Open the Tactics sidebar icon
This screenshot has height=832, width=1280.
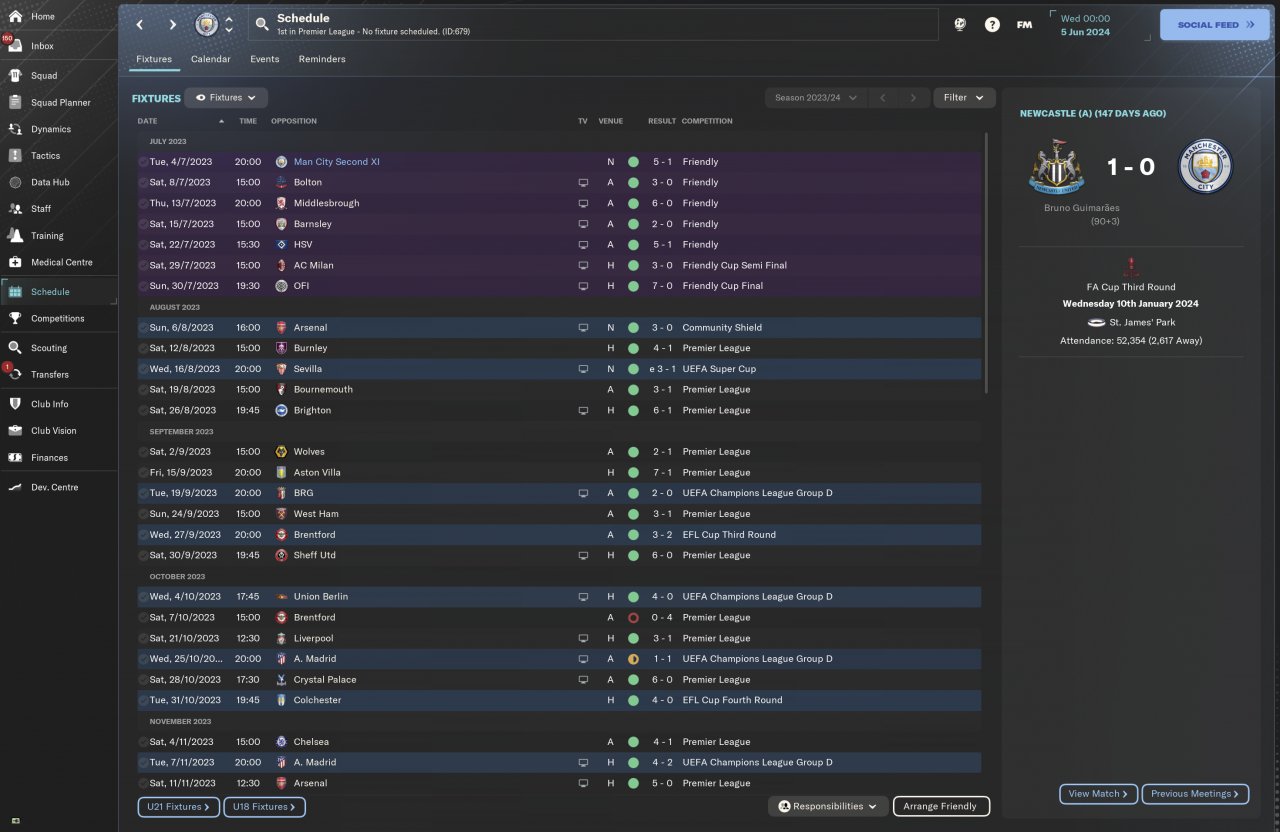(x=15, y=156)
